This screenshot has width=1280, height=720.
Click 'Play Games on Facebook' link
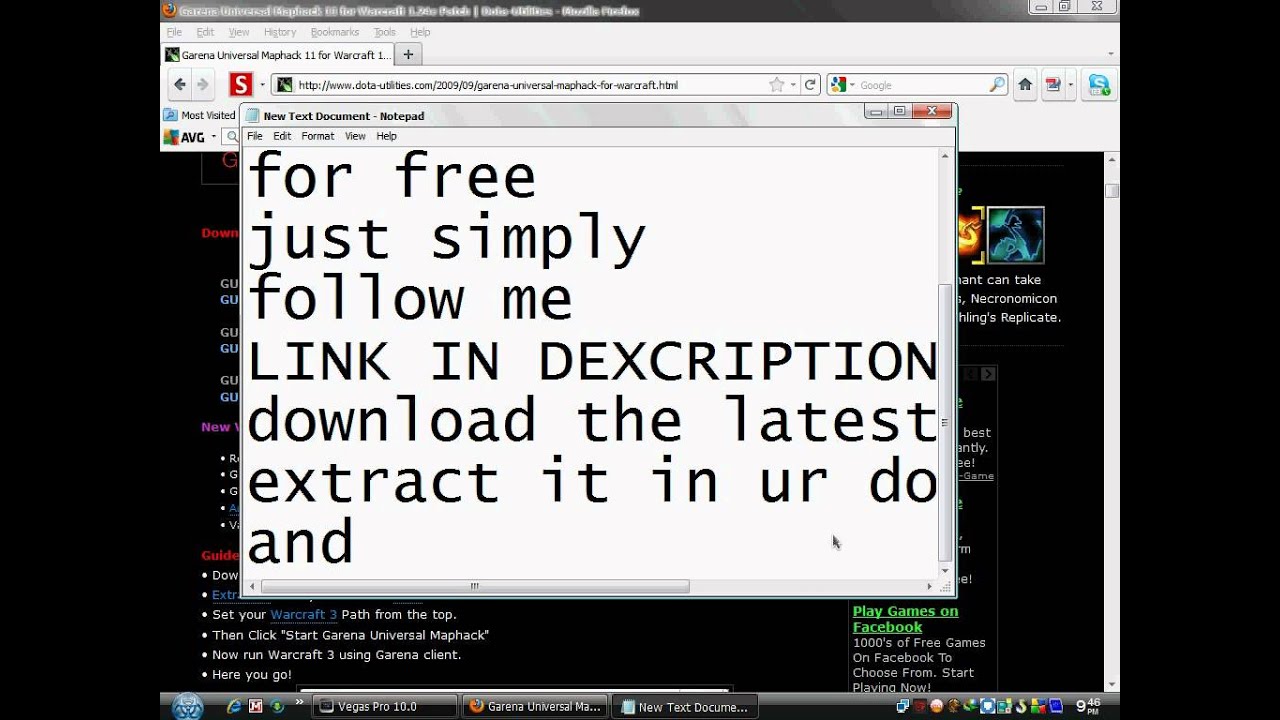905,619
